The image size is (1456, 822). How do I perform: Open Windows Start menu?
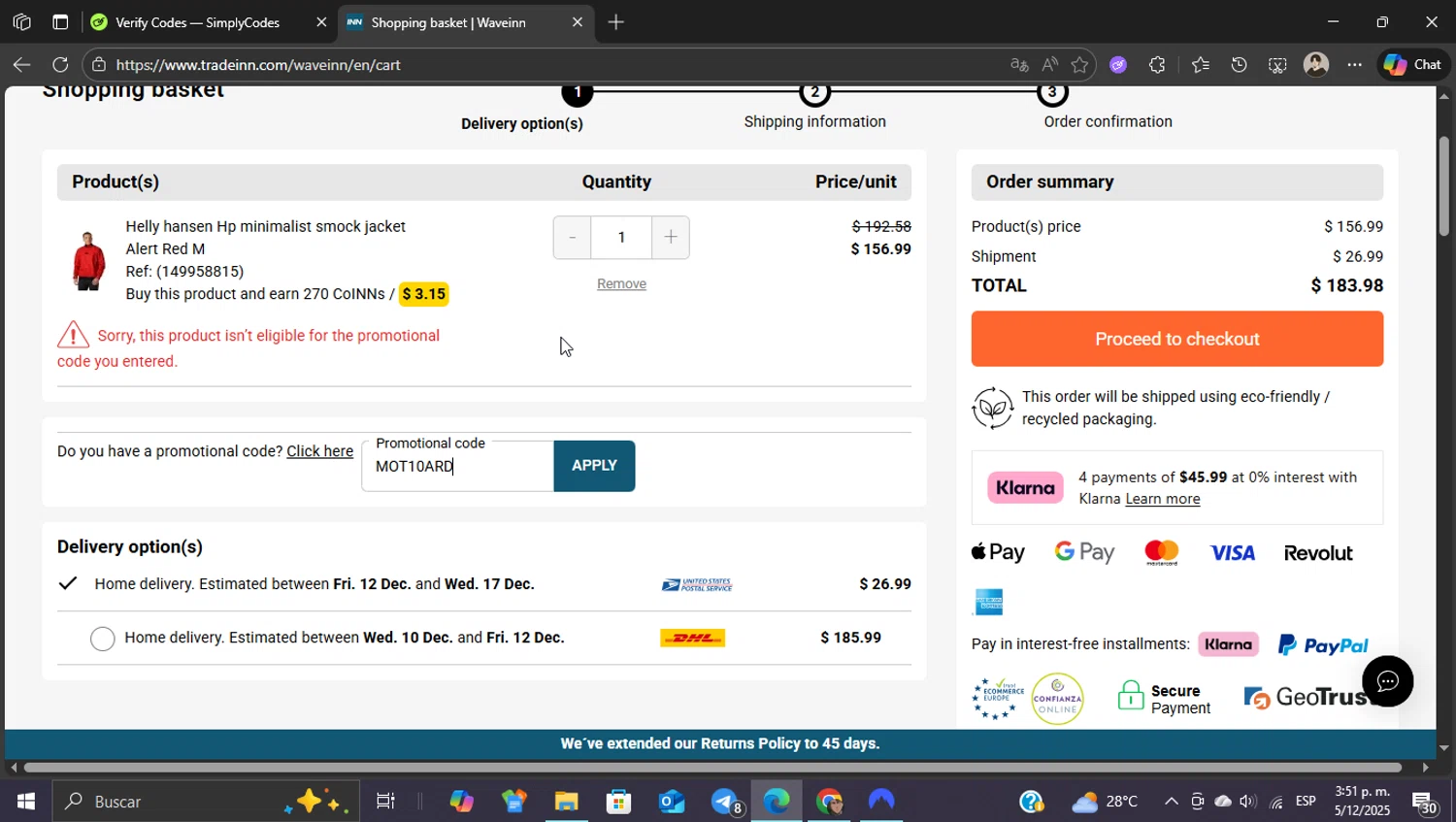(25, 802)
